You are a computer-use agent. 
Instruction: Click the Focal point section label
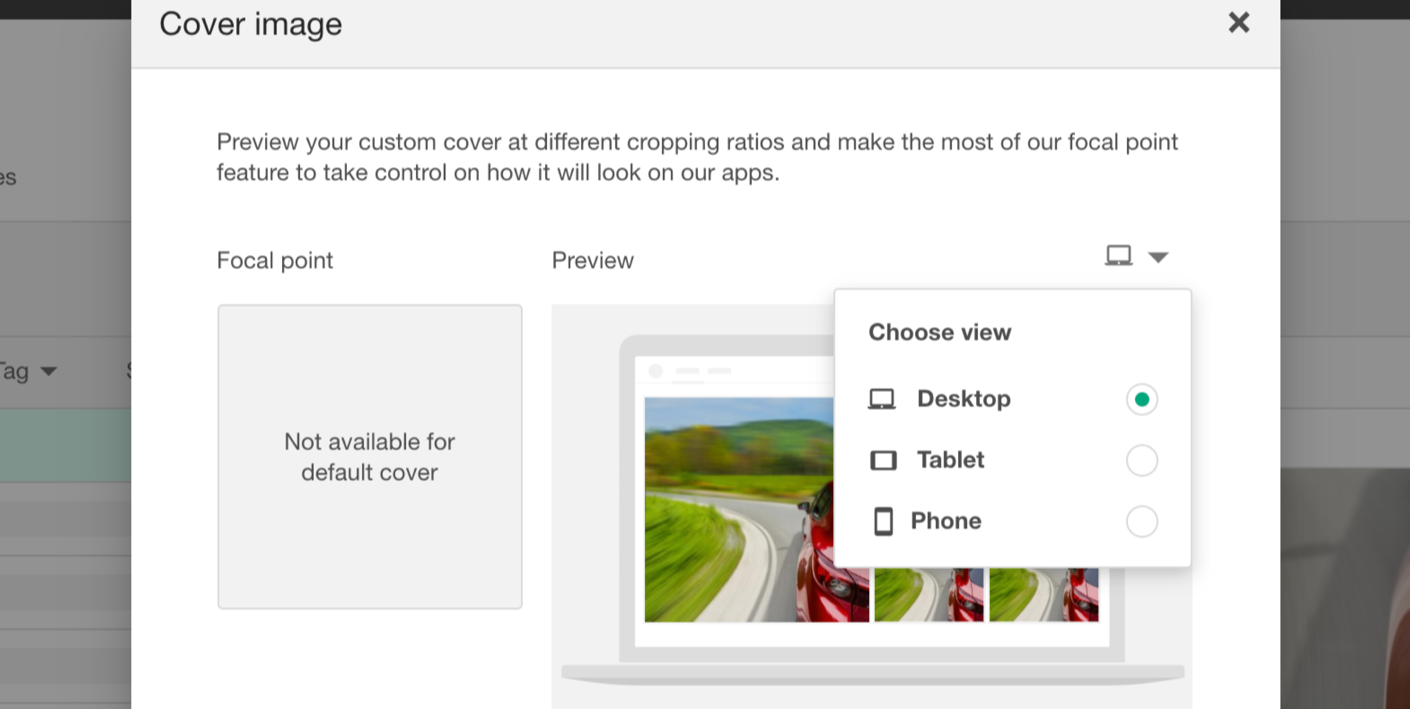pos(275,260)
